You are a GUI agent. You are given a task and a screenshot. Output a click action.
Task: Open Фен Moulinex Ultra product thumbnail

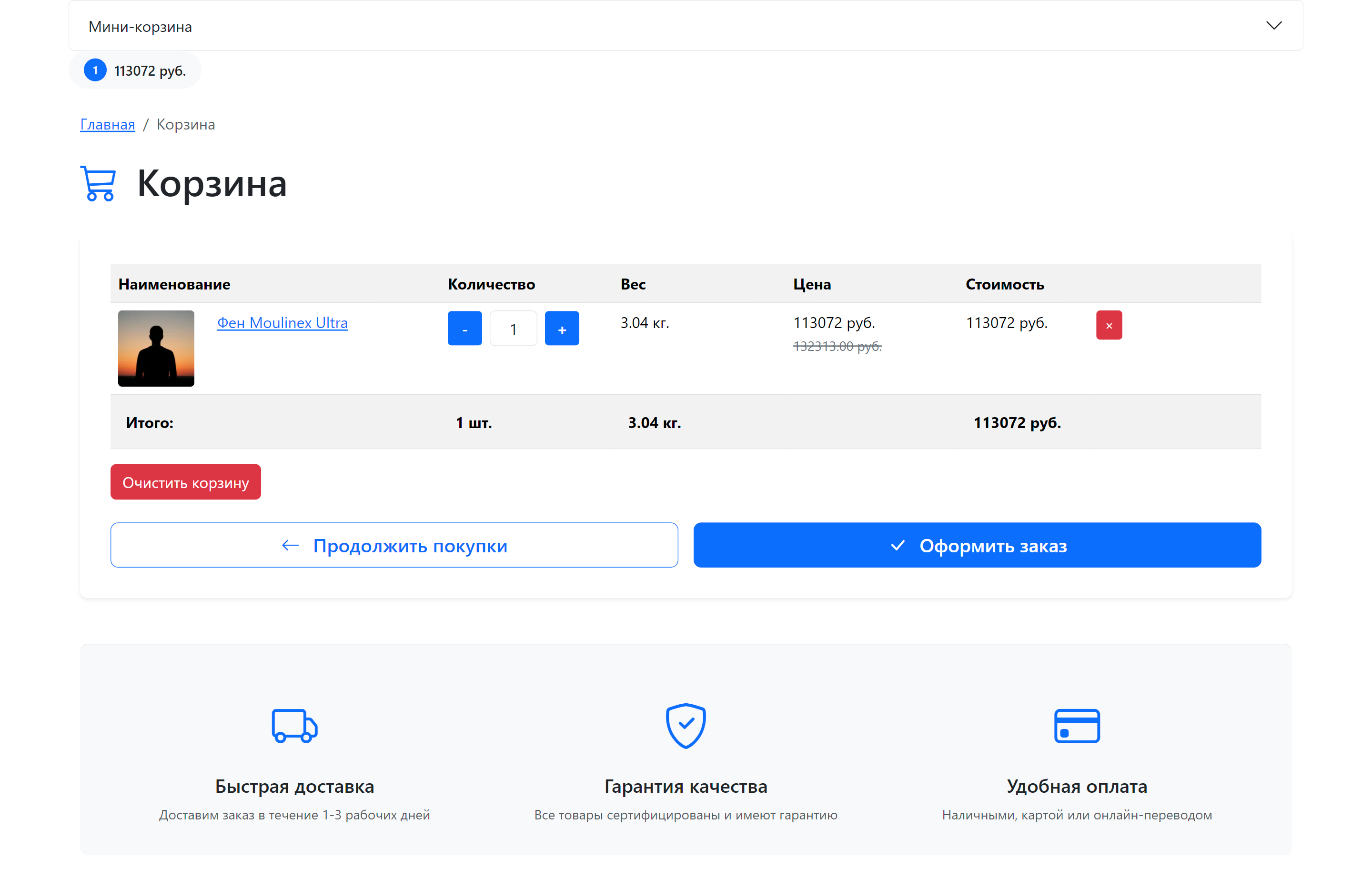point(156,348)
